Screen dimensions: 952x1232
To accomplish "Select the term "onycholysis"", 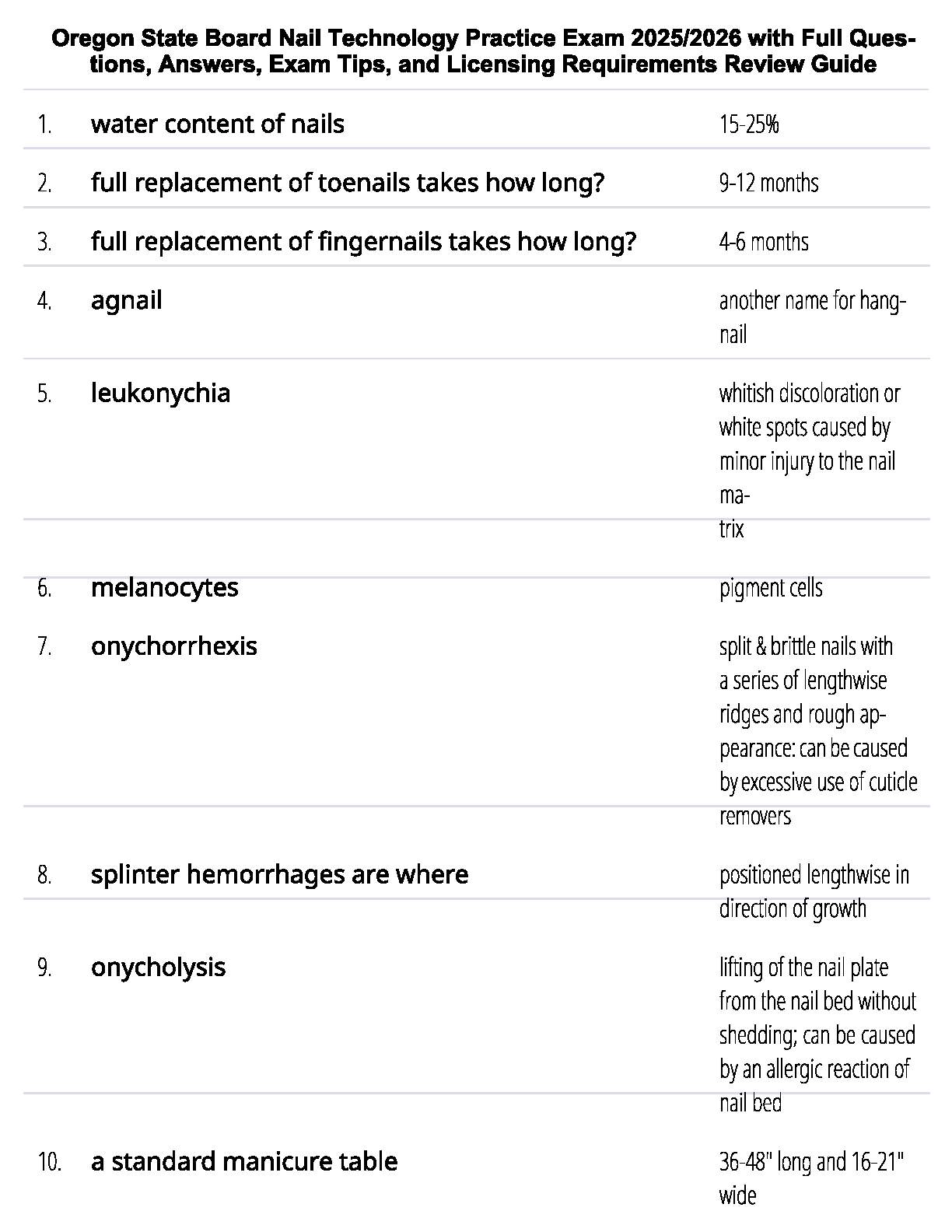I will [158, 968].
